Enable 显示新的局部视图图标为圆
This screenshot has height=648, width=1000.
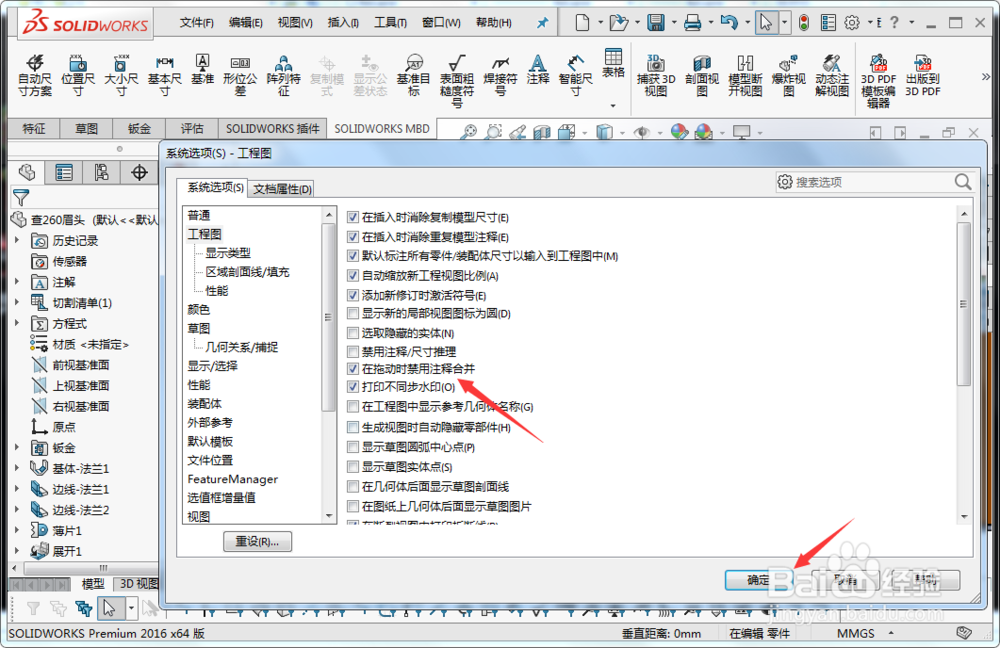tap(353, 313)
